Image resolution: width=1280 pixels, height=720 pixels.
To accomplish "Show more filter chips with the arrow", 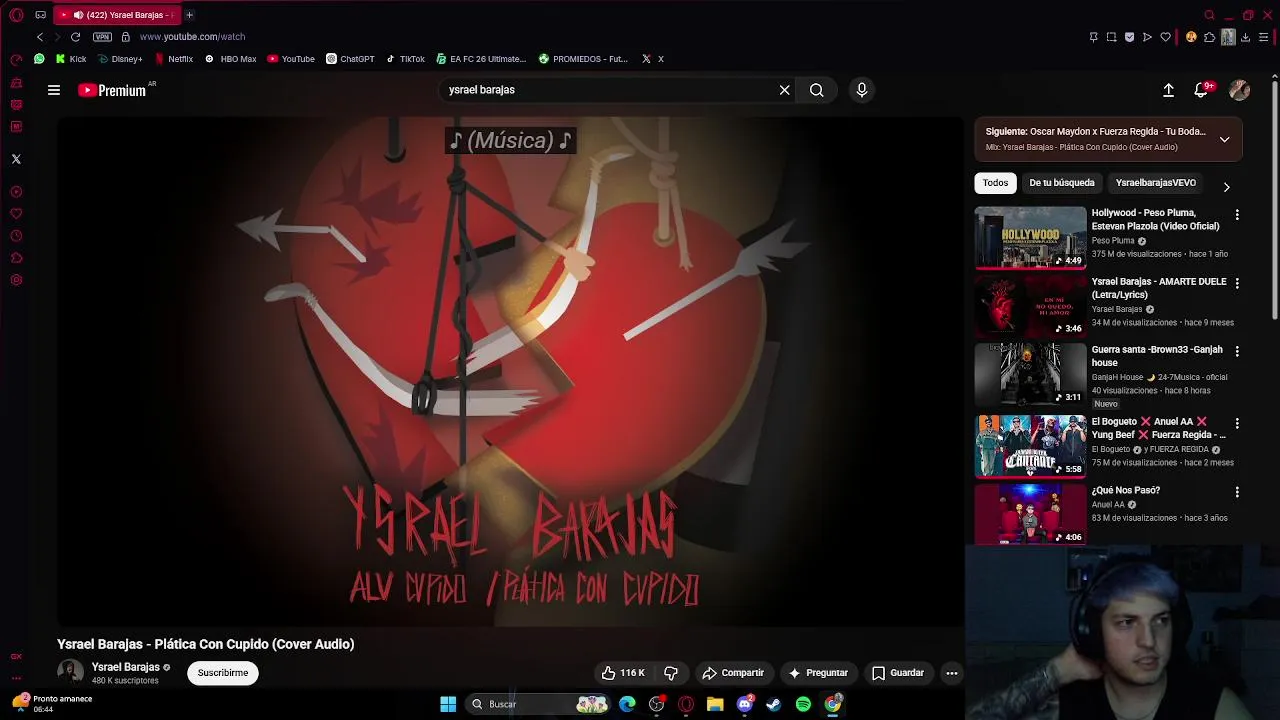I will click(1227, 187).
